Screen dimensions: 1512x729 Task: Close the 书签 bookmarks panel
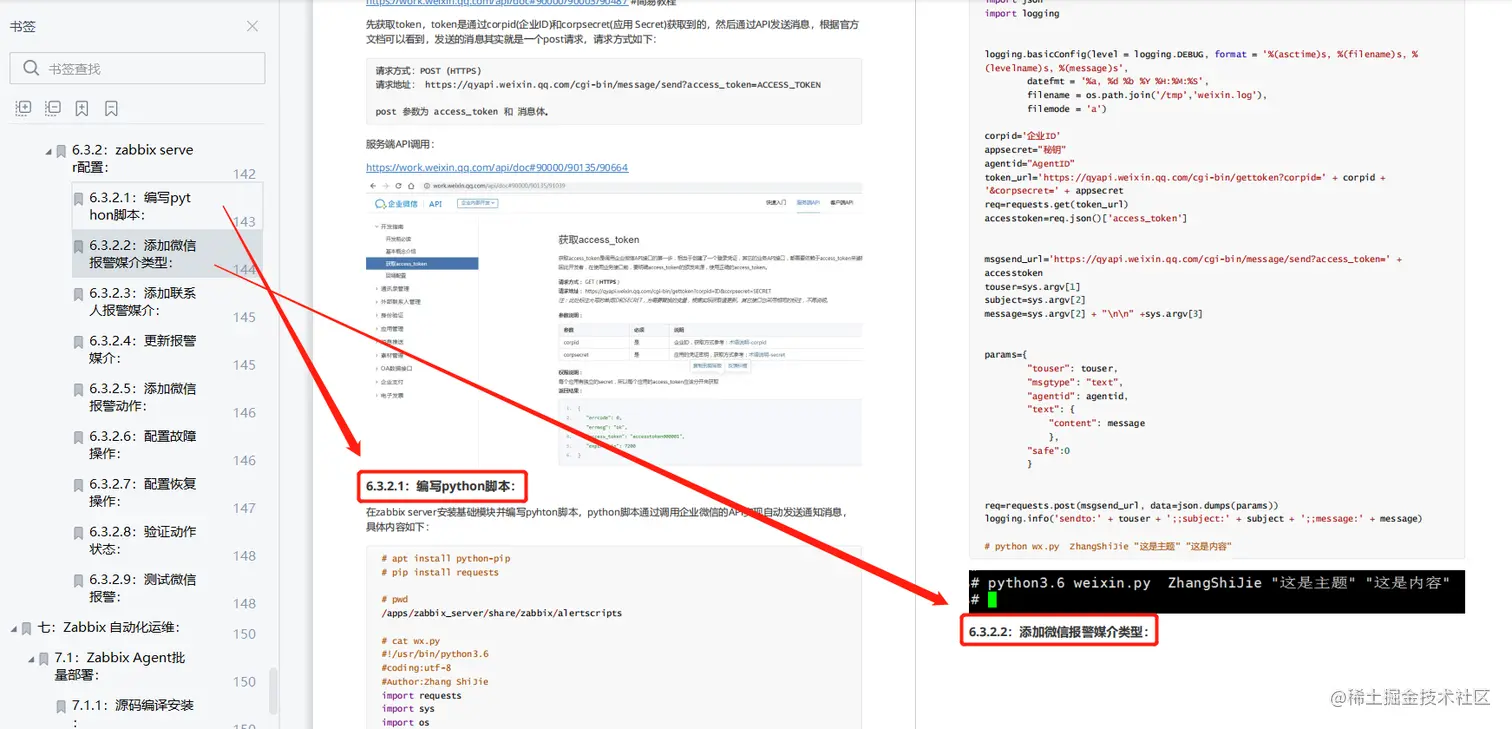[x=252, y=26]
